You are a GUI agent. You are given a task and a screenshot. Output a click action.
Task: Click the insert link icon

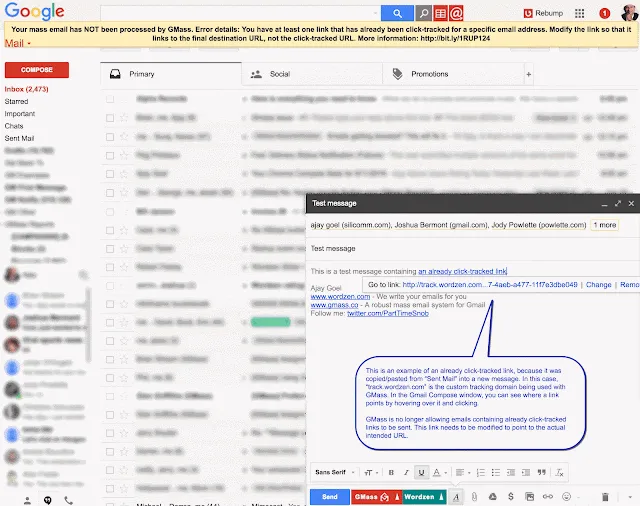pos(548,497)
